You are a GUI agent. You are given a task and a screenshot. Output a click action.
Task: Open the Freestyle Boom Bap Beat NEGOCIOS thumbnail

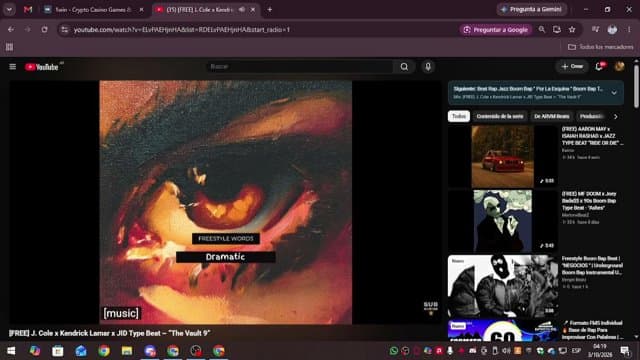502,286
